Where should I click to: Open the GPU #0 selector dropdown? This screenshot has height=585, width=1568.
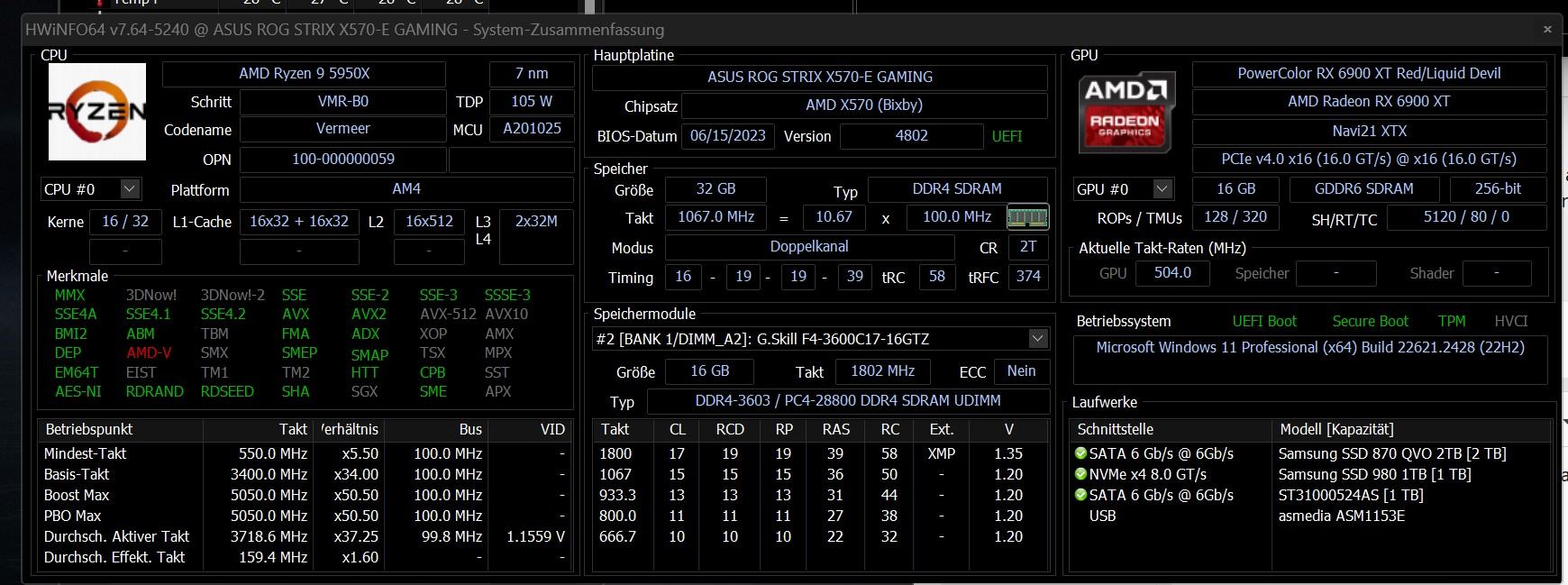point(1162,189)
